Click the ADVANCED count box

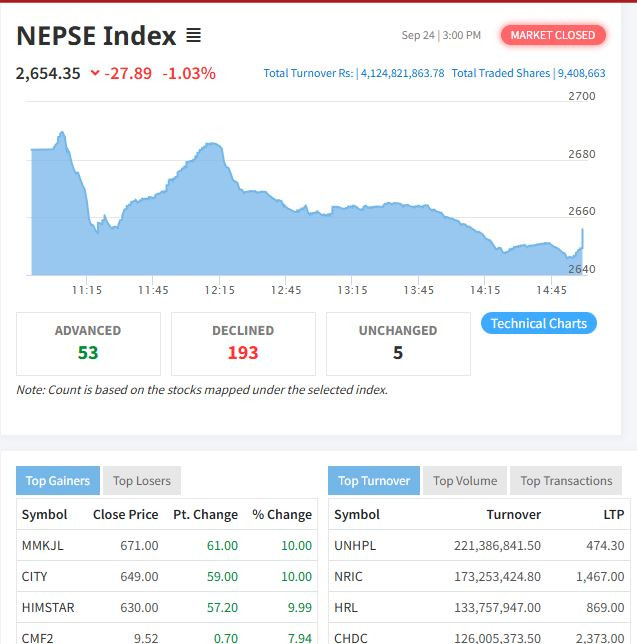(88, 343)
